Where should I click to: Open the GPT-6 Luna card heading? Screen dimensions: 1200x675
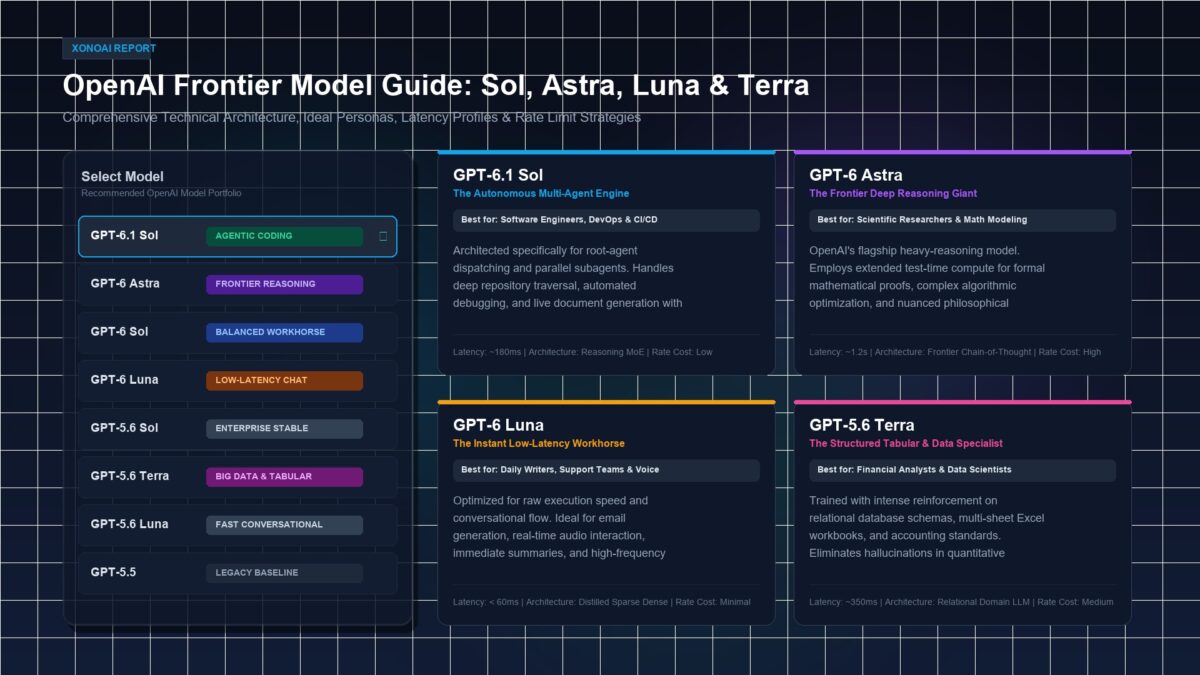point(499,425)
